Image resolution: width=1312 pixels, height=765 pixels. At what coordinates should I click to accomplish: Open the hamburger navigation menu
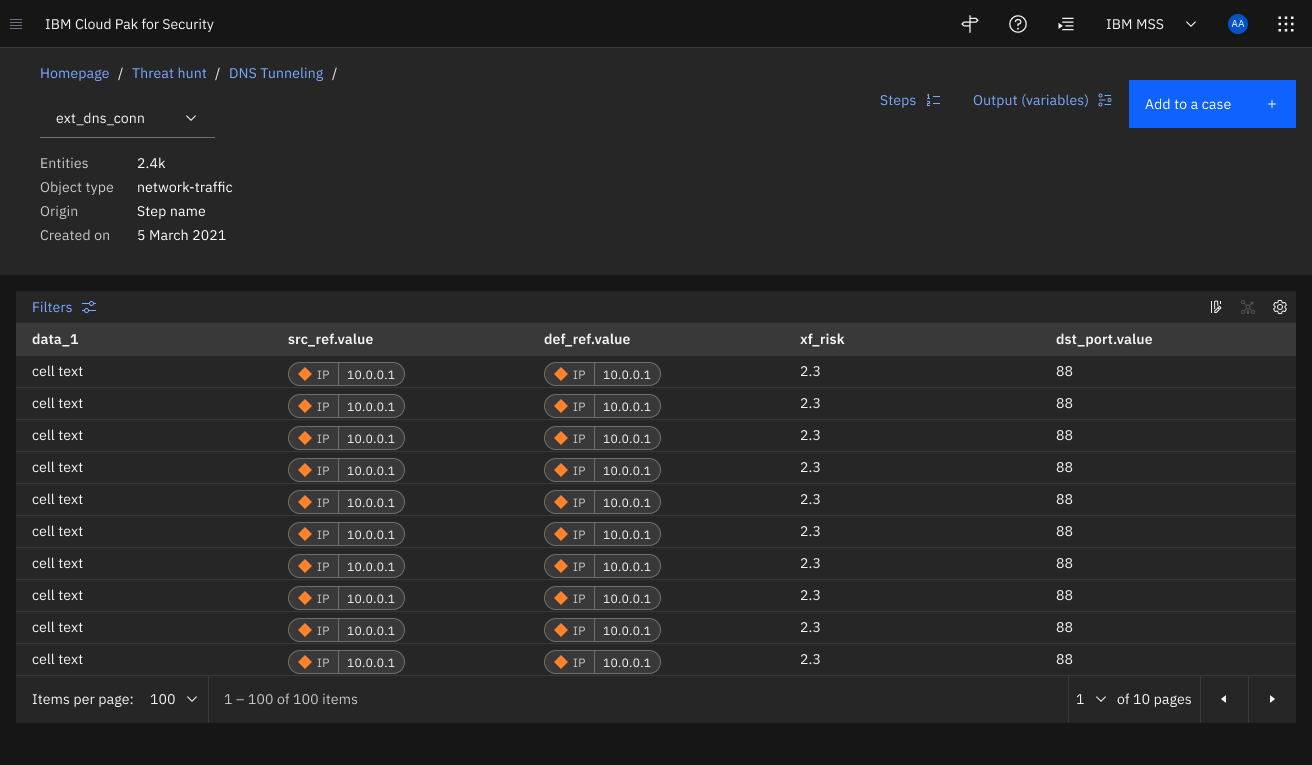tap(16, 24)
